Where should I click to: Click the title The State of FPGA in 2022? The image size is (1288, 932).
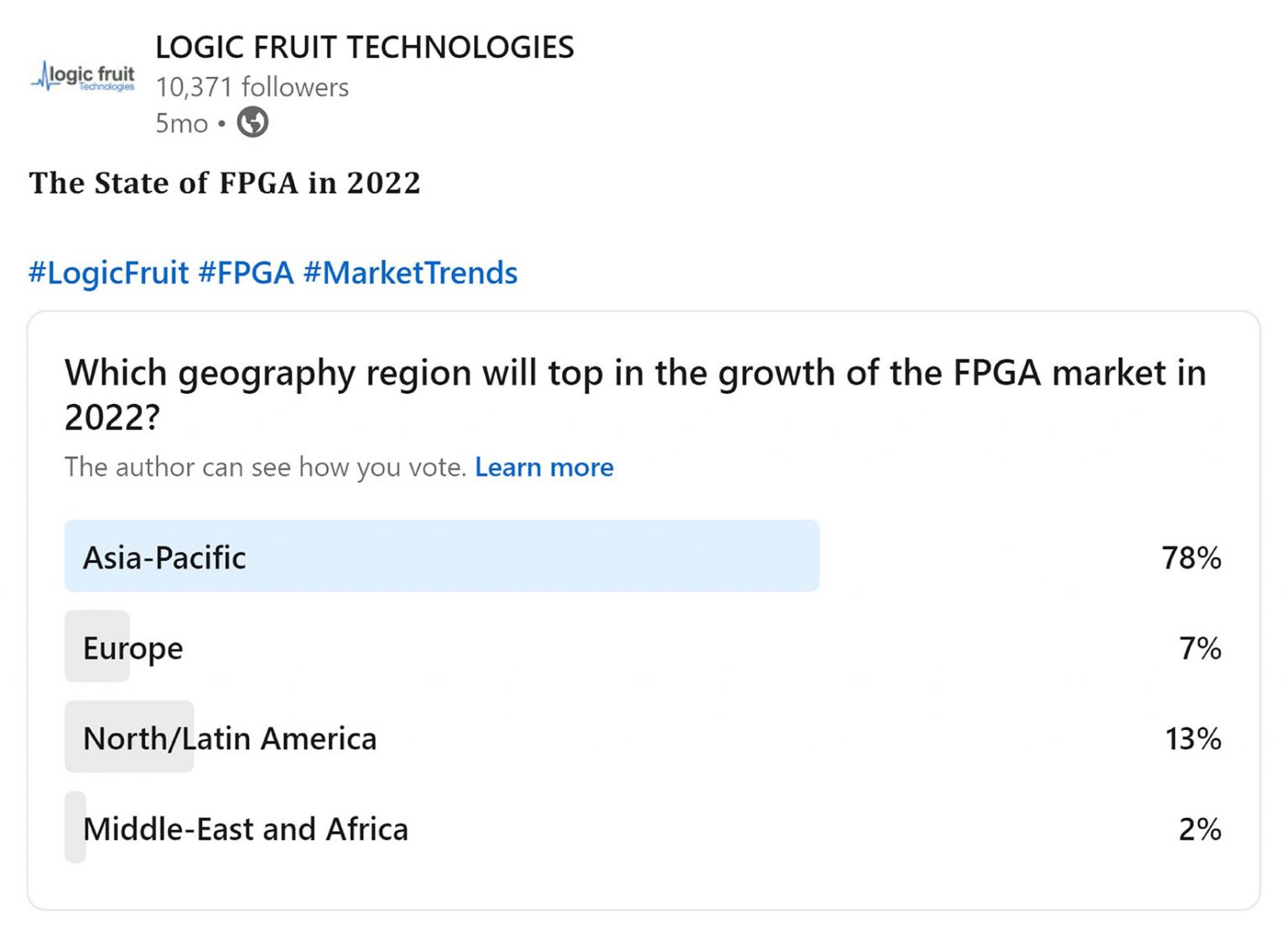(225, 183)
